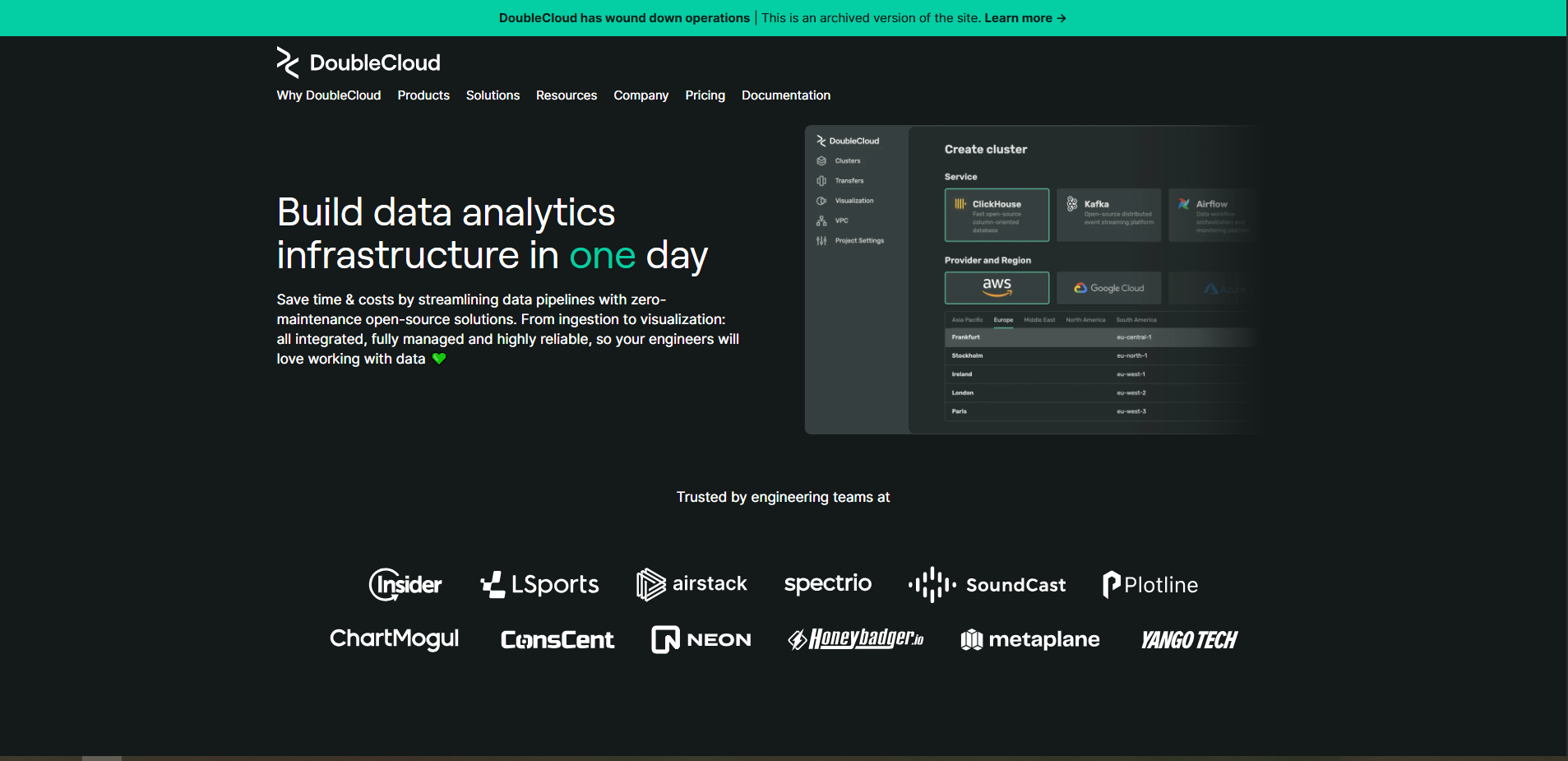Click the Airflow pinwheel icon
Viewport: 1568px width, 761px height.
(1183, 204)
